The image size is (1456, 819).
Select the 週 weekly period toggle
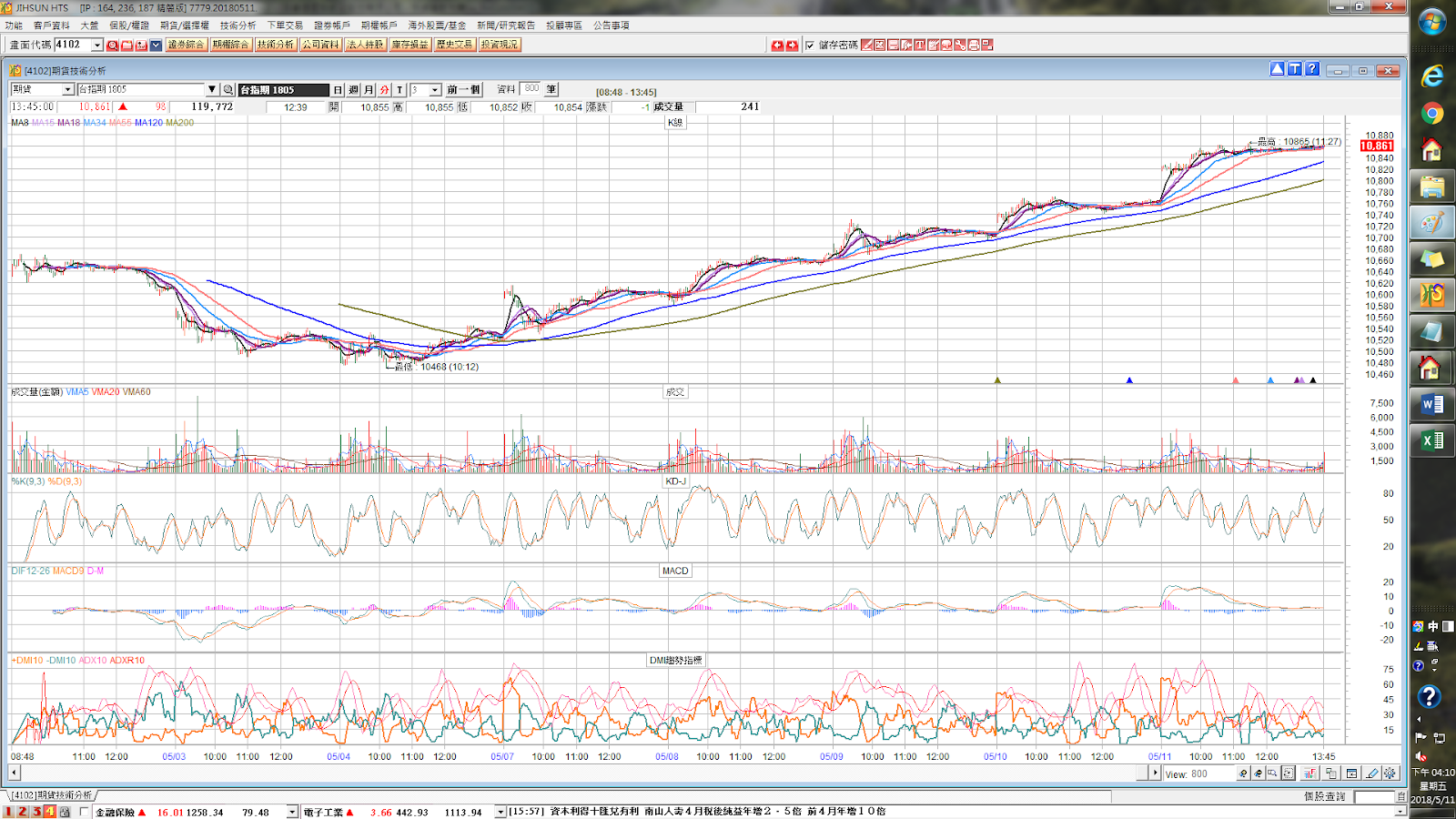[353, 89]
